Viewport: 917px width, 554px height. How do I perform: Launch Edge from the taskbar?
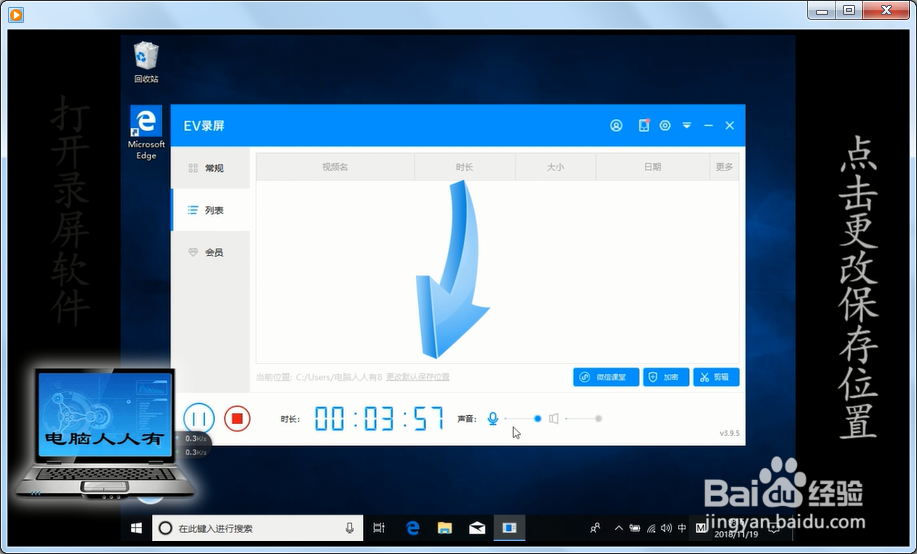pyautogui.click(x=413, y=528)
